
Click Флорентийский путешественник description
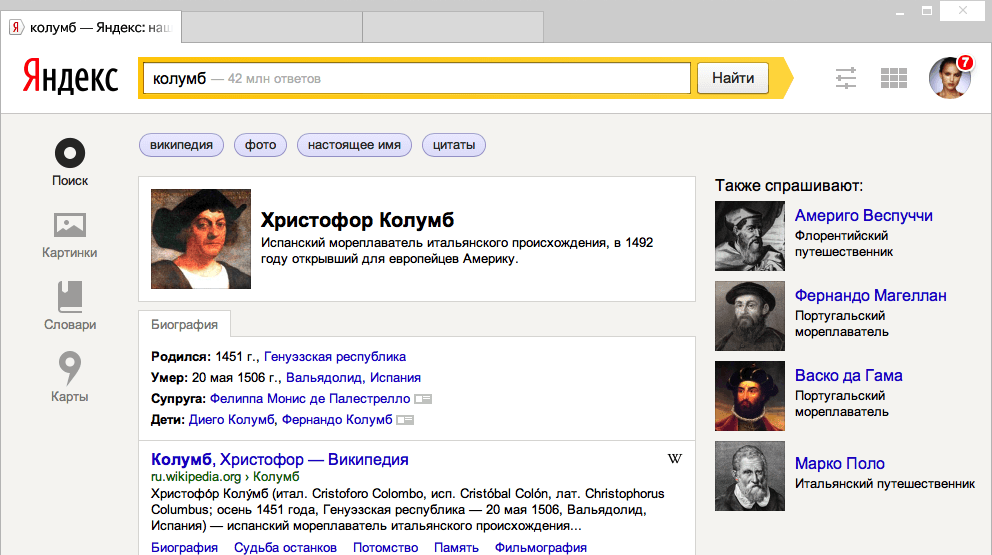[x=844, y=244]
